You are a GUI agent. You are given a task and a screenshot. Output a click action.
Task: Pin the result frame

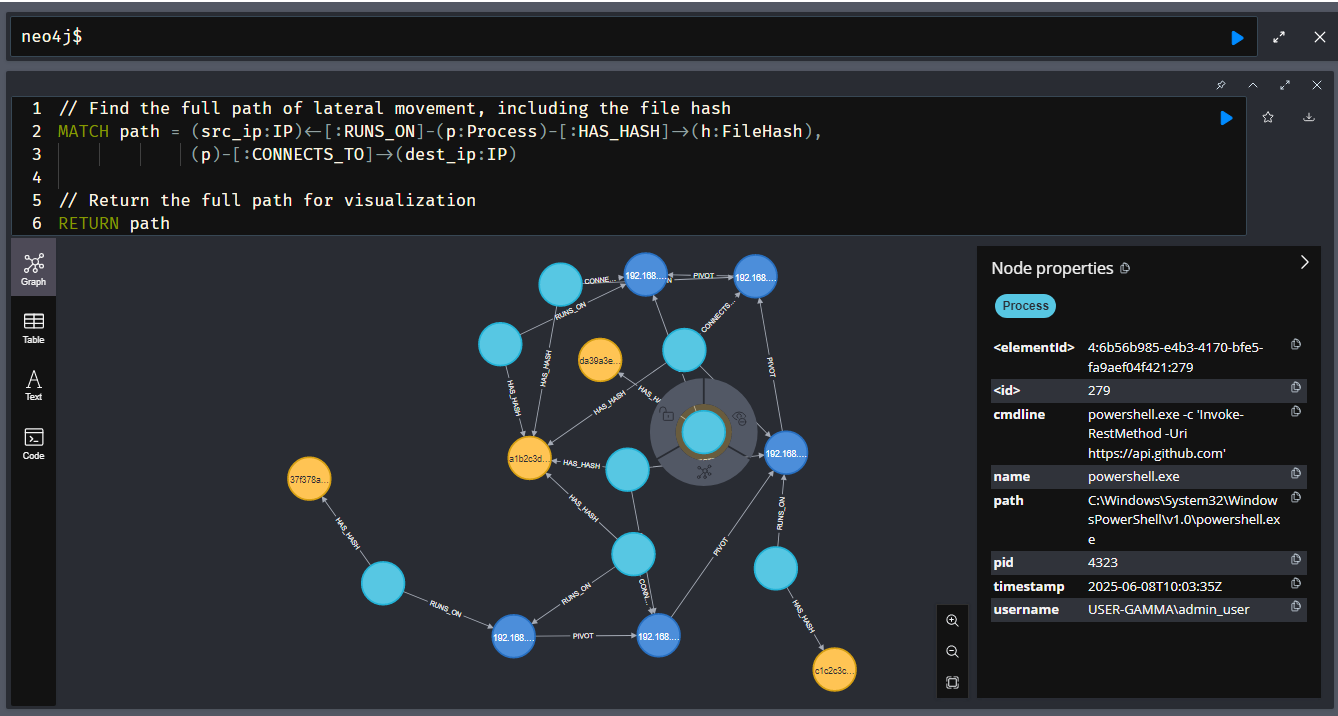1221,85
